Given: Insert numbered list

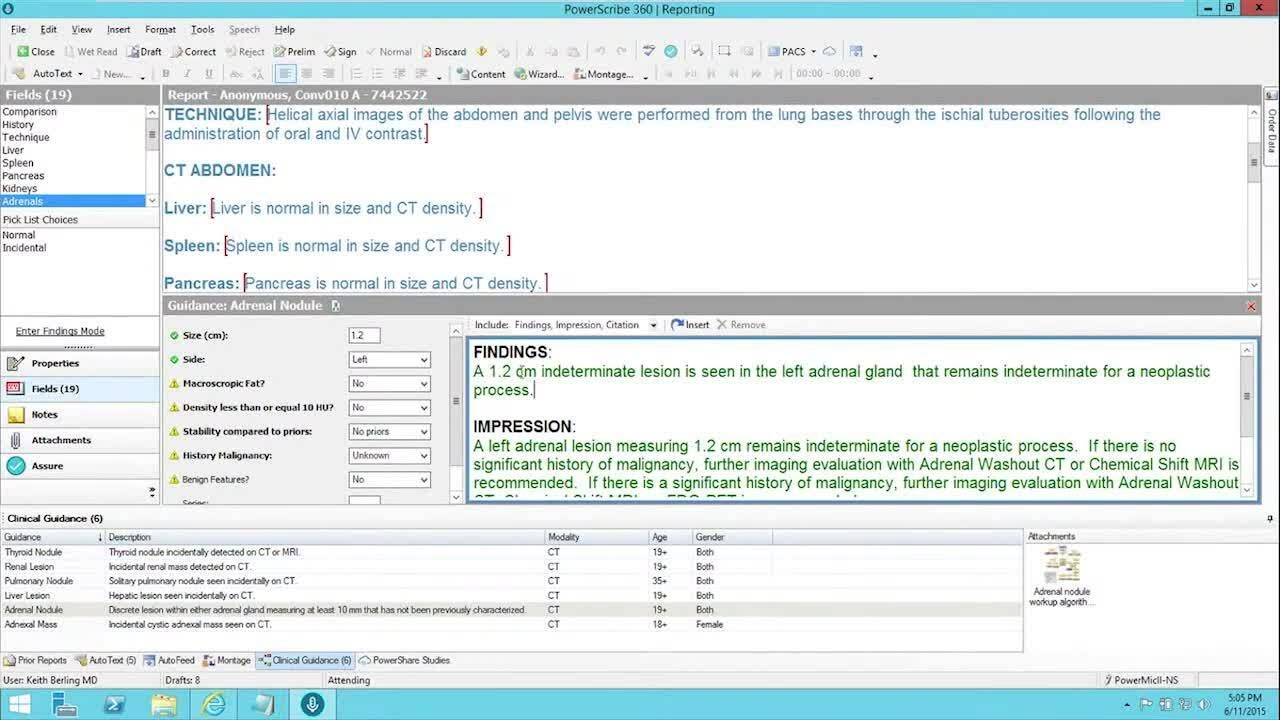Looking at the screenshot, I should (x=356, y=74).
